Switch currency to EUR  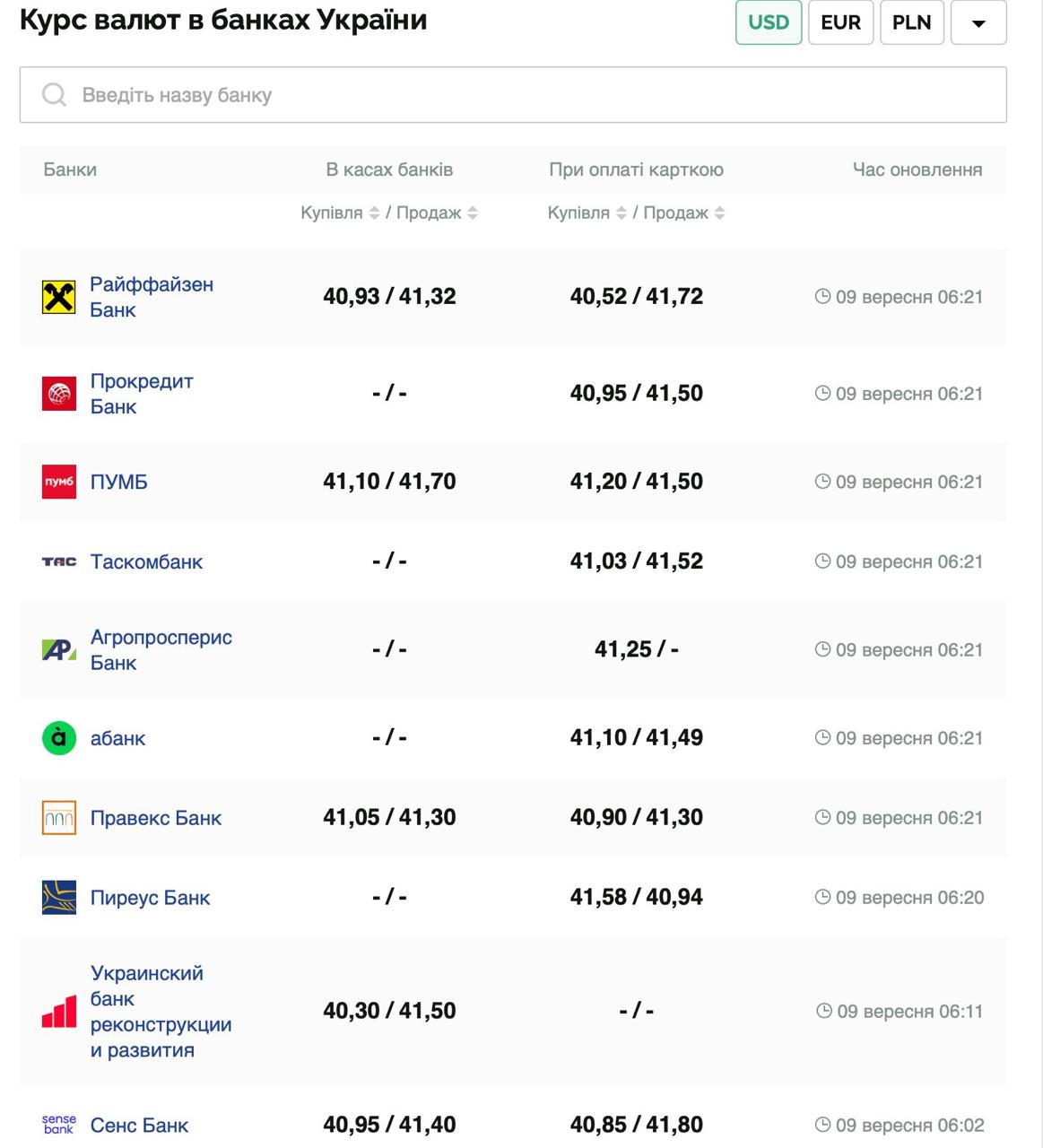[x=840, y=22]
